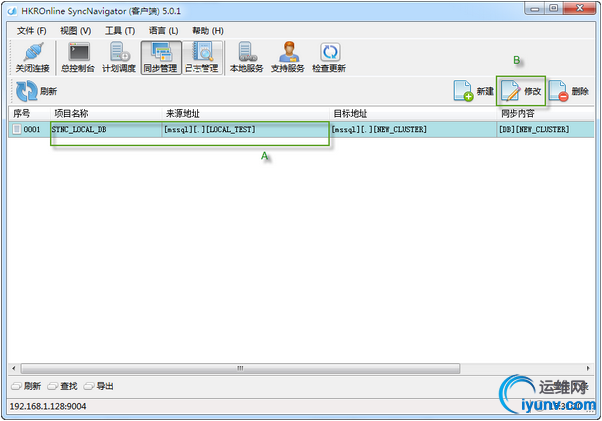
Task: Click the row icon beside 0001
Action: click(17, 129)
